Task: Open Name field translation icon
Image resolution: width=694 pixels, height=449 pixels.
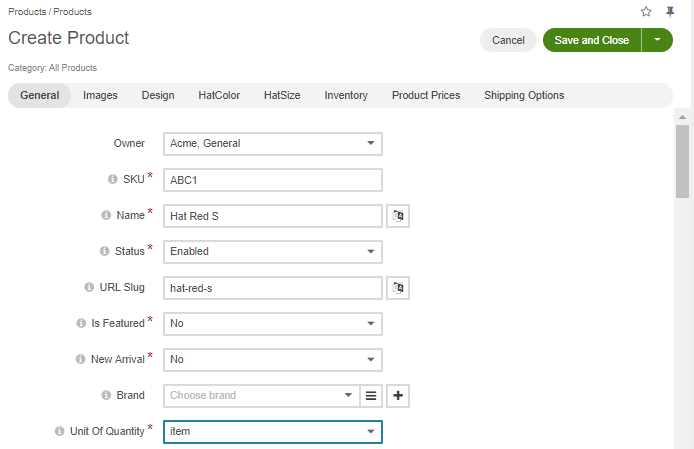Action: coord(398,216)
